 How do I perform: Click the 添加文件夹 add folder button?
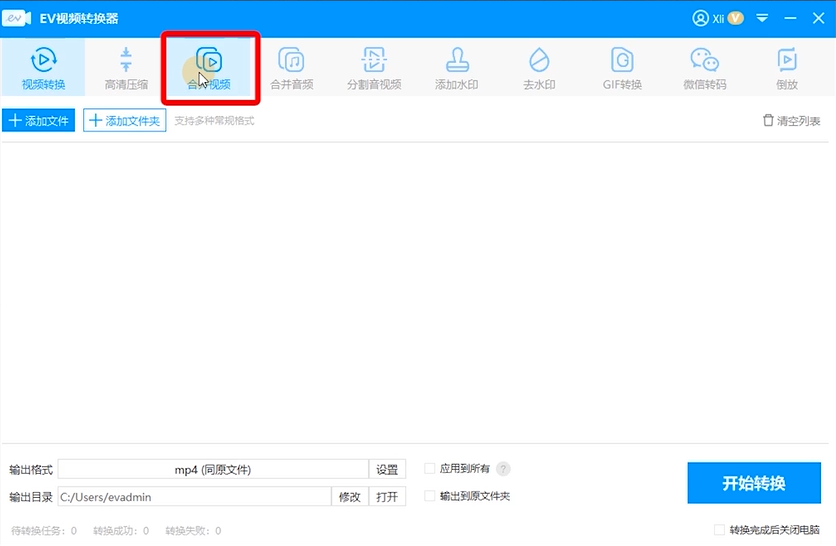124,121
